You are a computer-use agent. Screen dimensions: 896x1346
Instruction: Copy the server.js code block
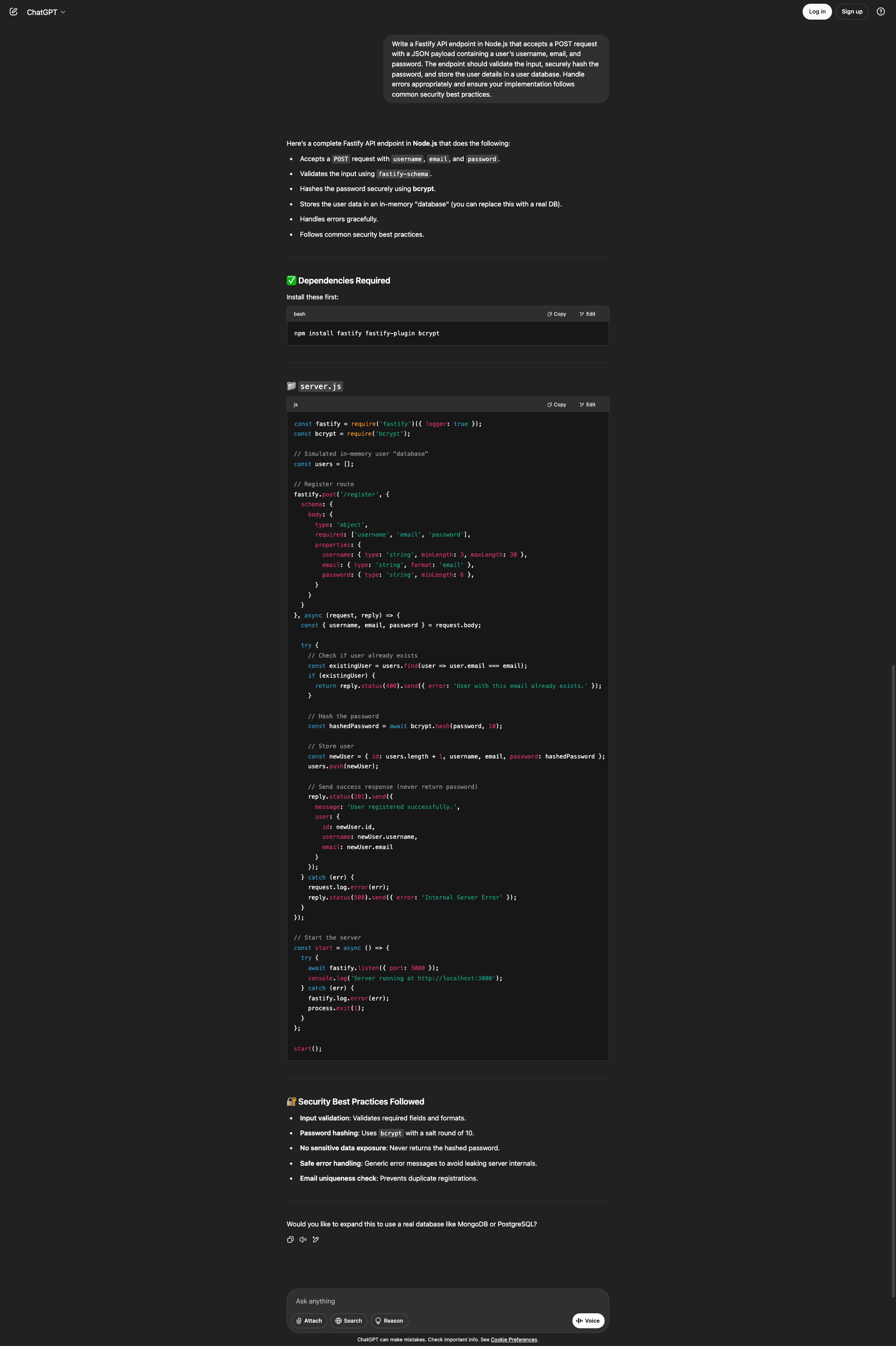coord(556,404)
